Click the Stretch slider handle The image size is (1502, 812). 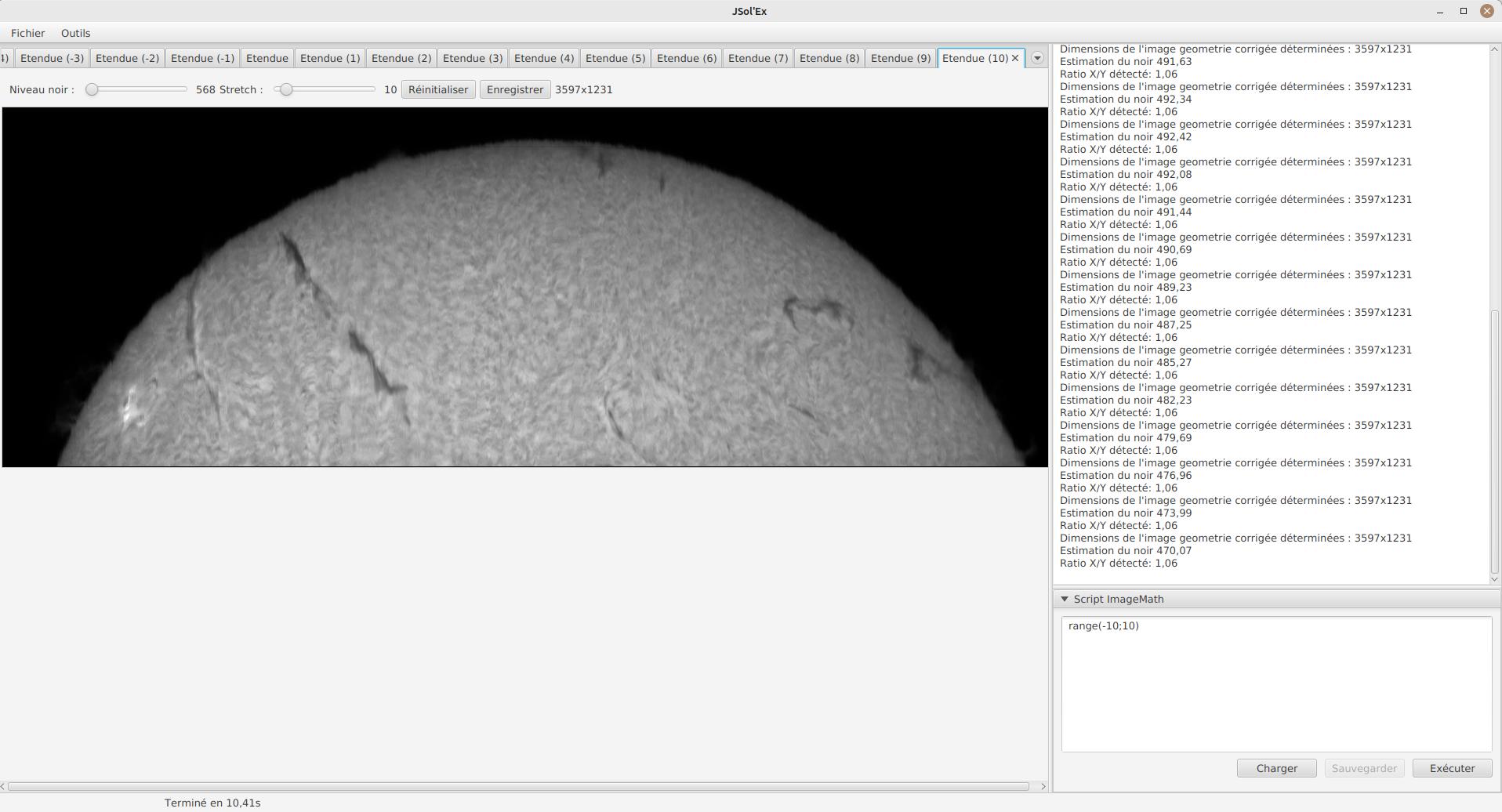point(286,89)
